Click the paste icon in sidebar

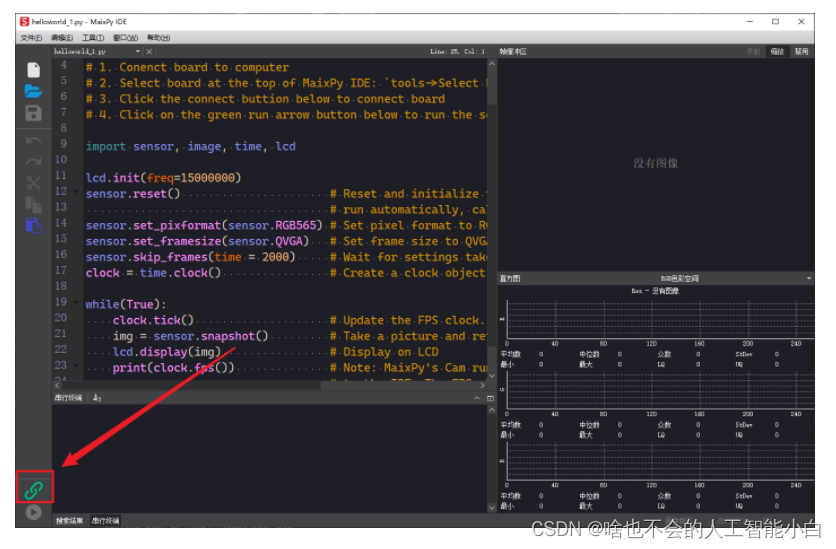pyautogui.click(x=33, y=225)
